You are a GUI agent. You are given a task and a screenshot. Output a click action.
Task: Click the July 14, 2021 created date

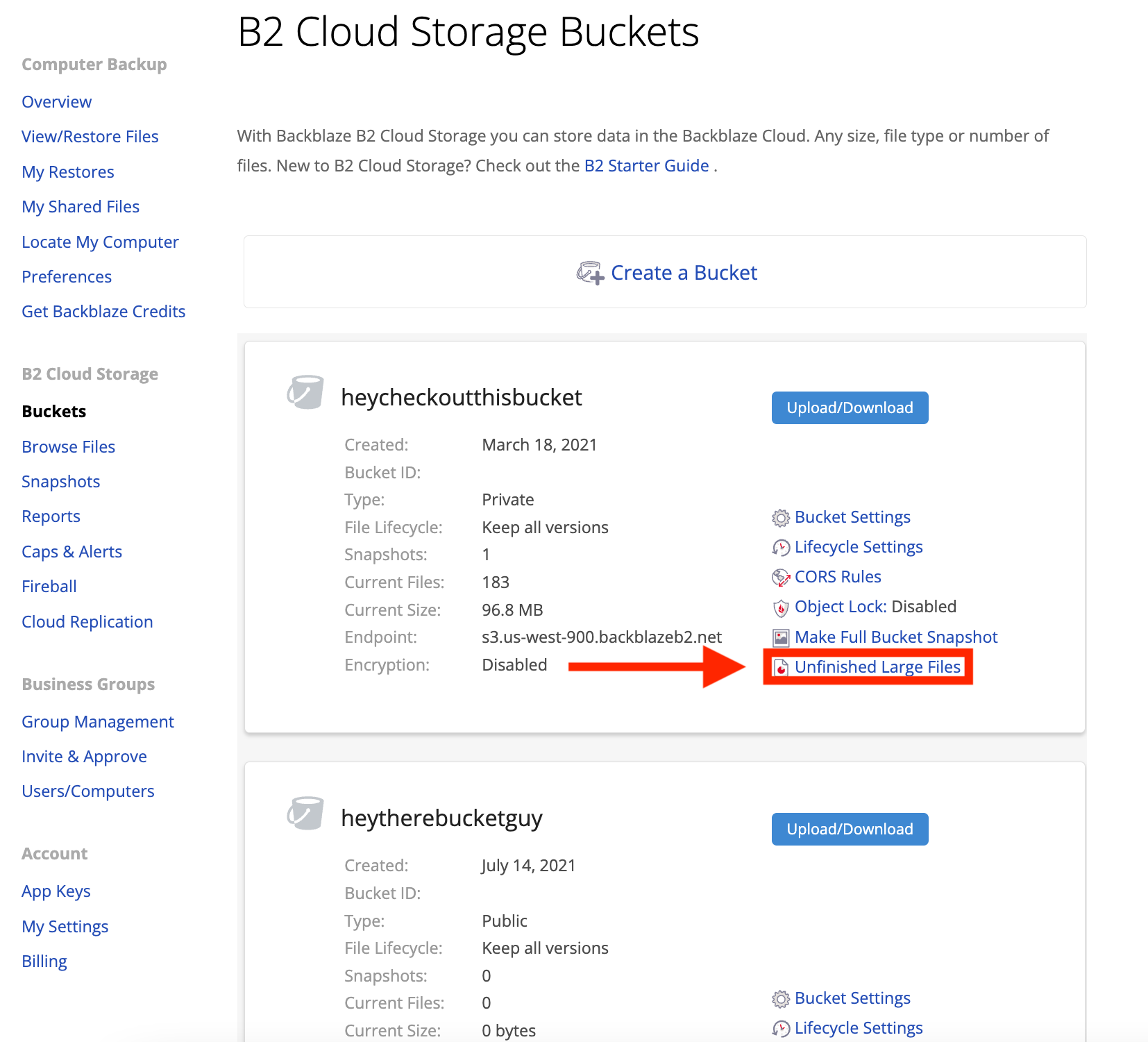(528, 866)
